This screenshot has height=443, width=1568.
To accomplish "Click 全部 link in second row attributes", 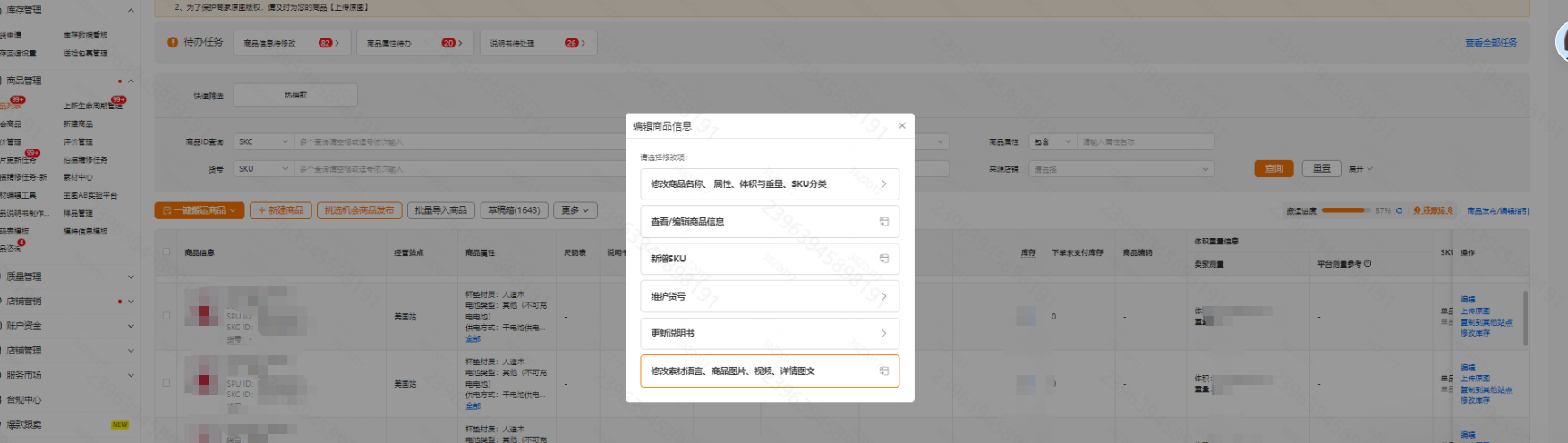I will pyautogui.click(x=473, y=405).
